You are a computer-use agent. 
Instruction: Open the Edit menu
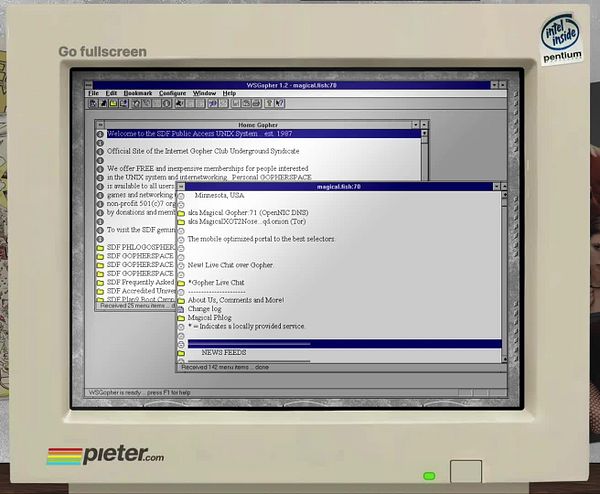coord(111,93)
